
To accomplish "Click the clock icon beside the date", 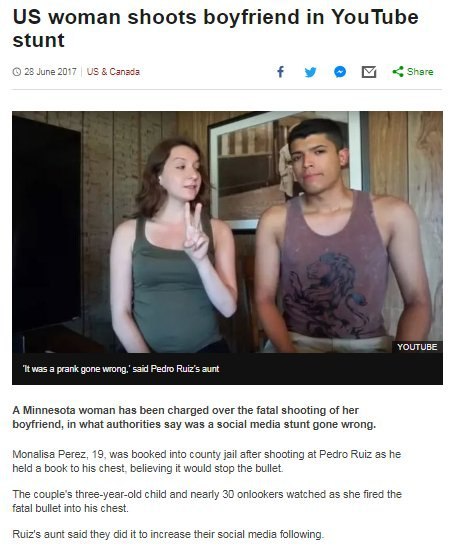I will 16,72.
